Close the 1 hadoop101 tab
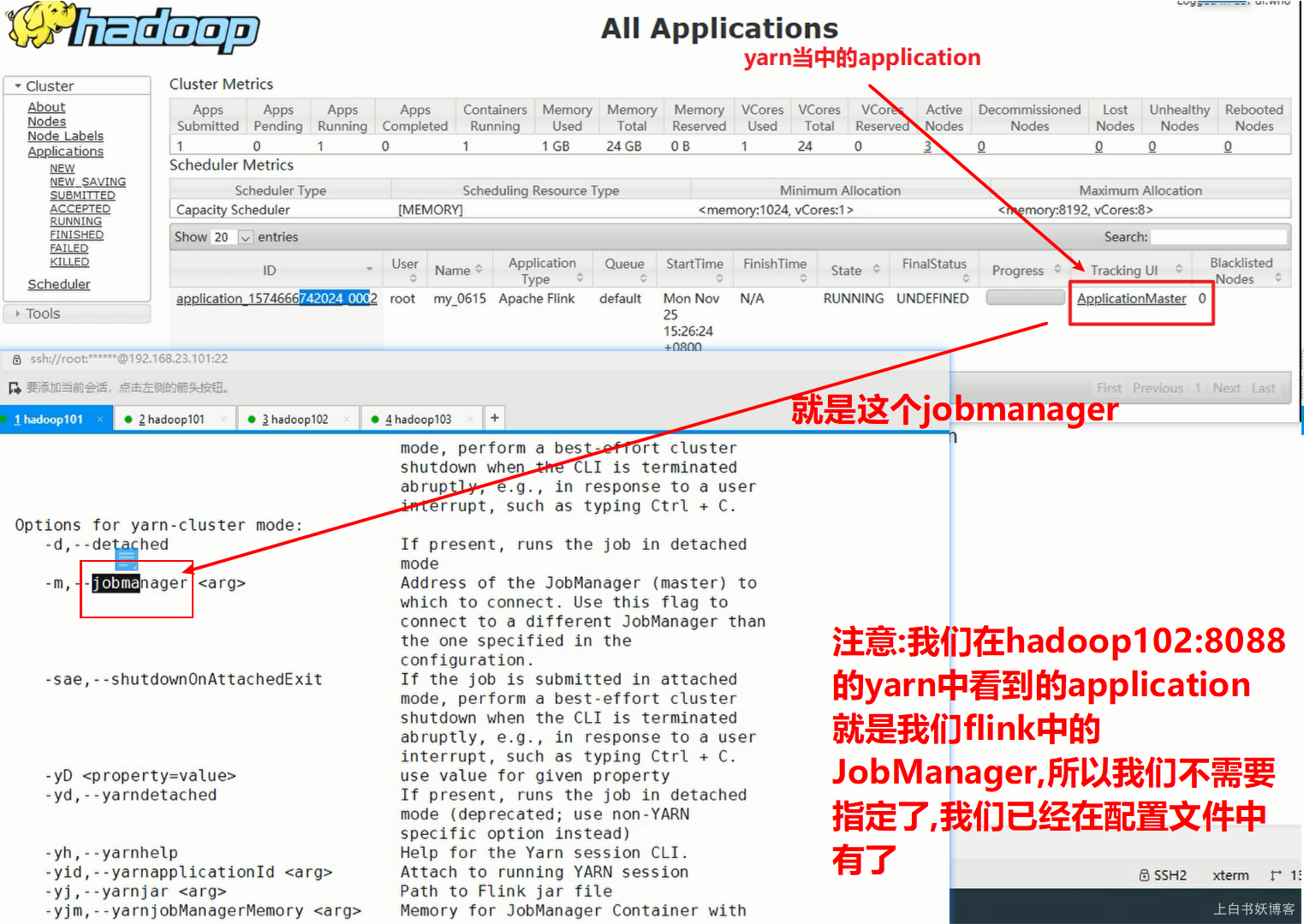 click(x=100, y=419)
